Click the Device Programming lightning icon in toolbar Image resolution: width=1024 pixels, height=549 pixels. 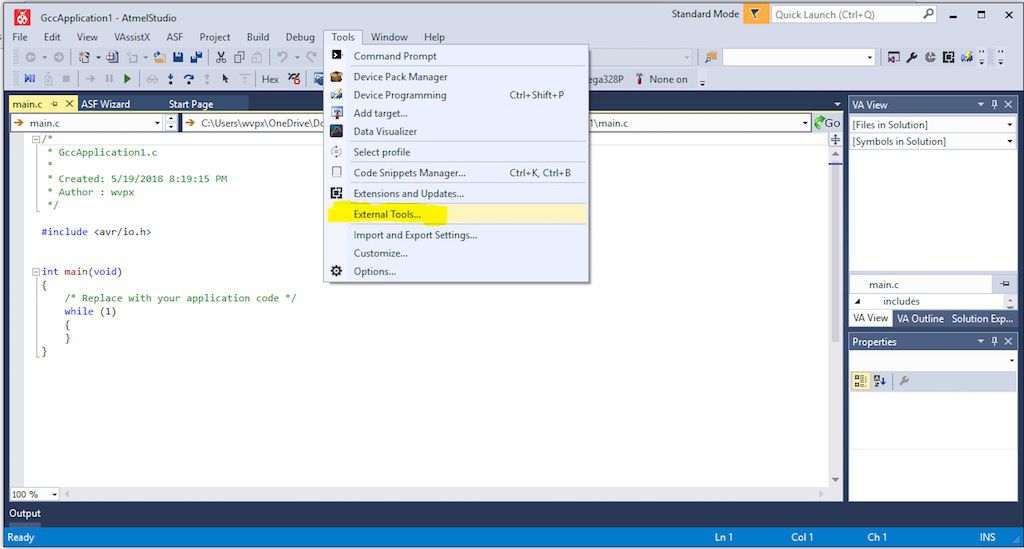click(967, 57)
